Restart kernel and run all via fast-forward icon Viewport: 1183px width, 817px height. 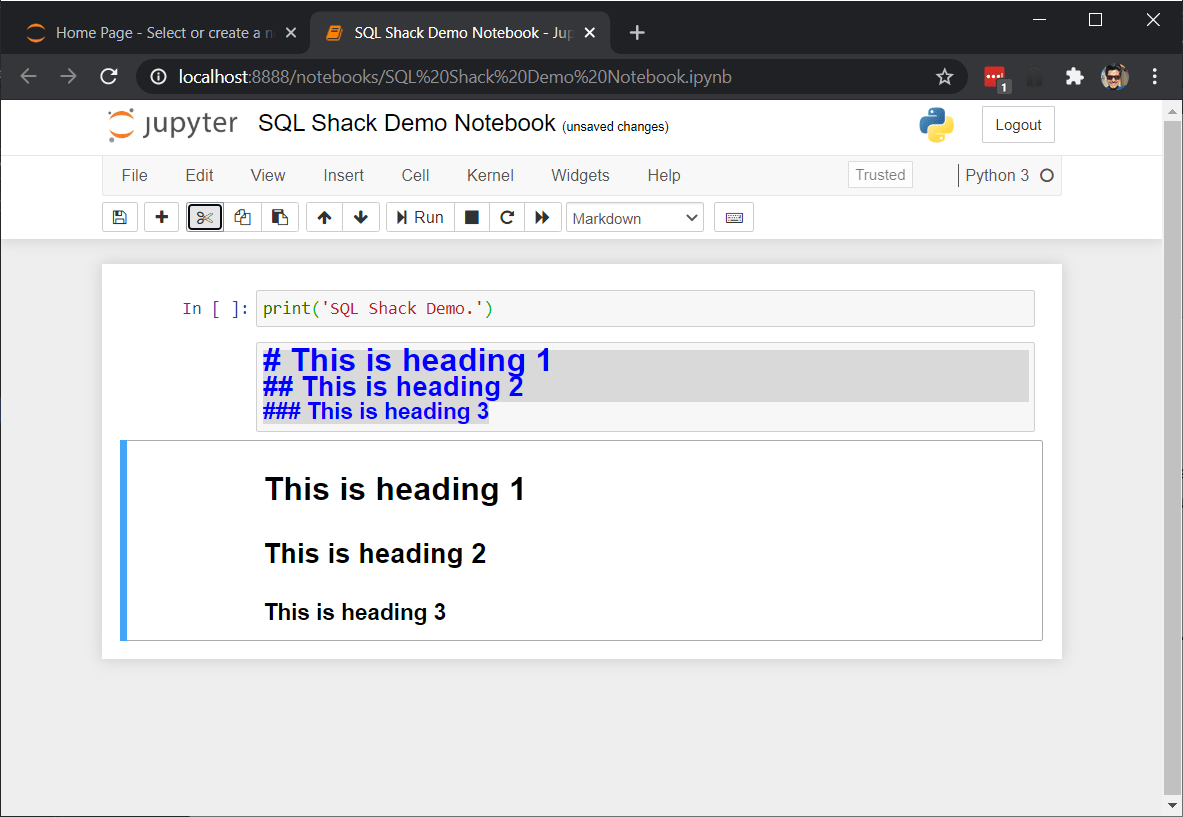[543, 217]
